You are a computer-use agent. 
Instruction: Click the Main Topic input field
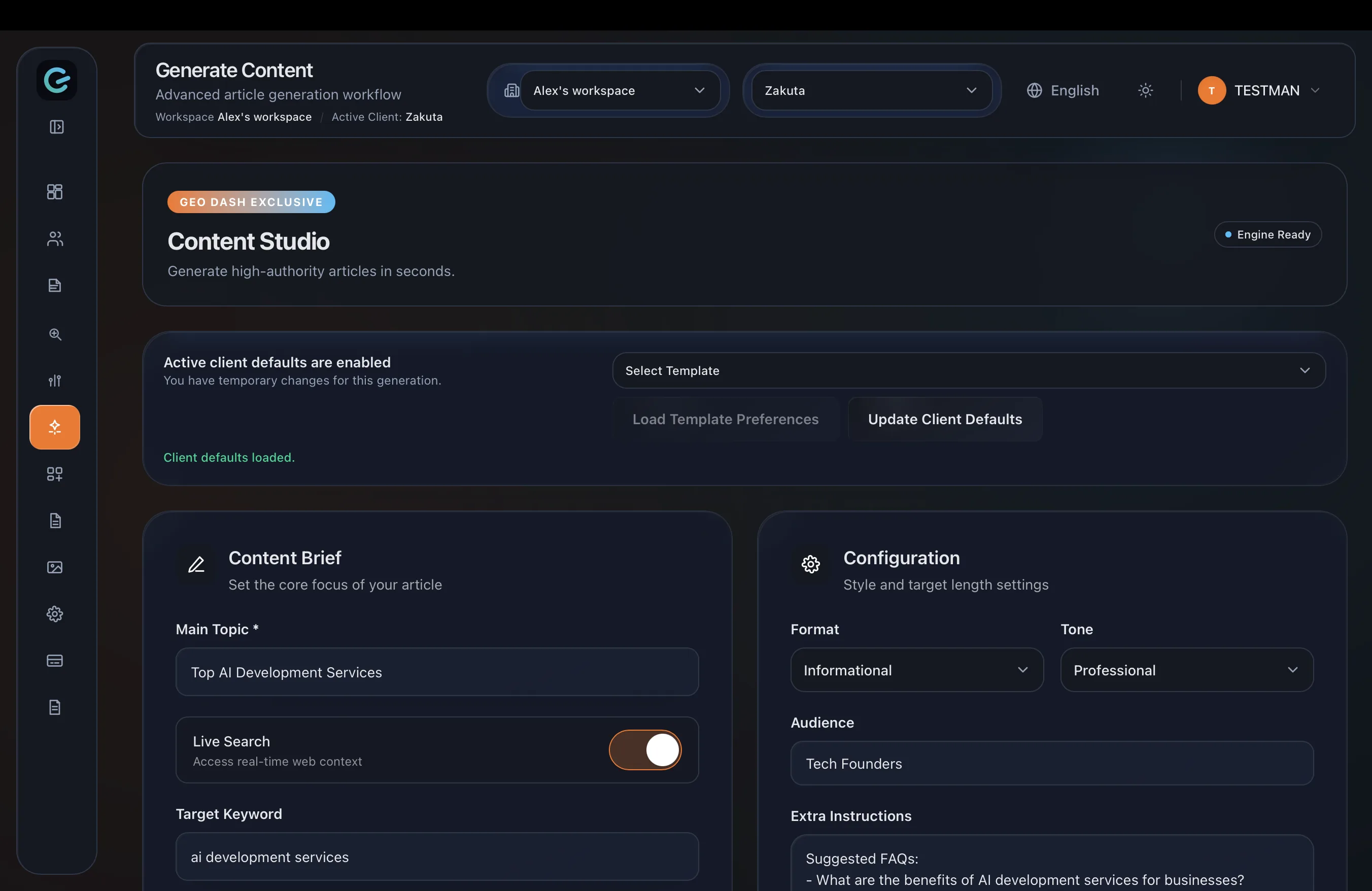437,672
